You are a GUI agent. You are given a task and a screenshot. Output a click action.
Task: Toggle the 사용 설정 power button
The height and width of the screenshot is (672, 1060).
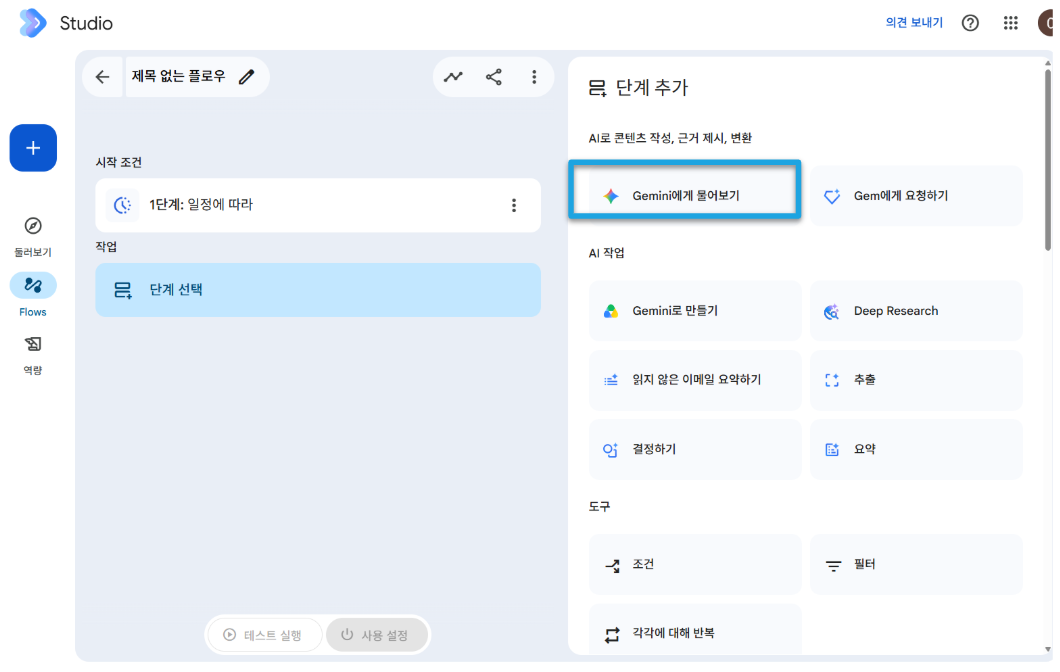(x=376, y=635)
